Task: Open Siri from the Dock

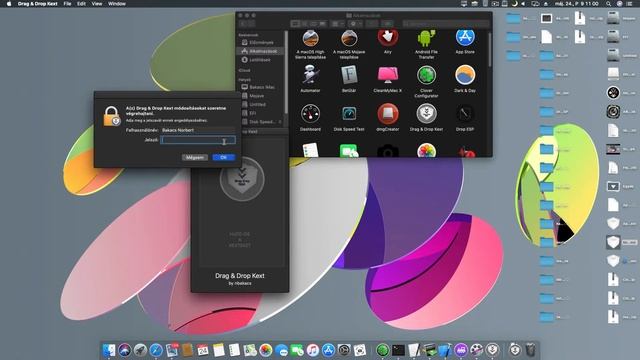Action: point(124,350)
